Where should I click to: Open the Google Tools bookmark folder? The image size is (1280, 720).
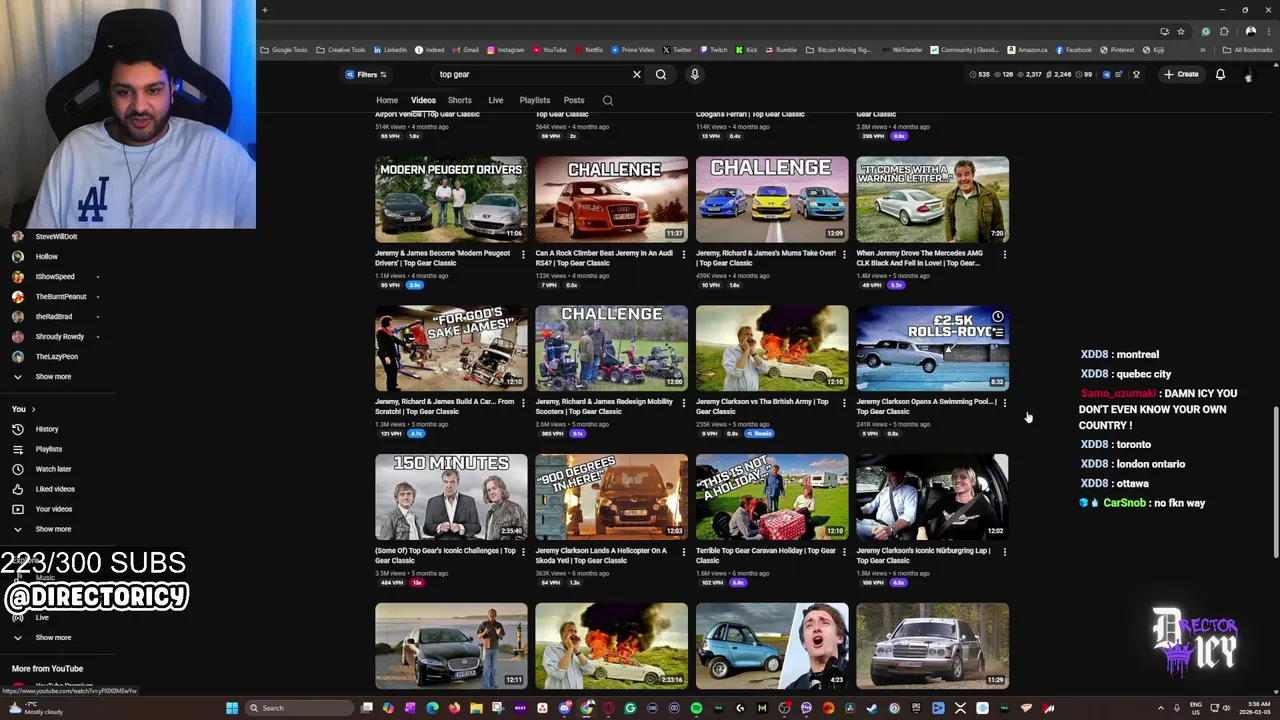coord(284,50)
